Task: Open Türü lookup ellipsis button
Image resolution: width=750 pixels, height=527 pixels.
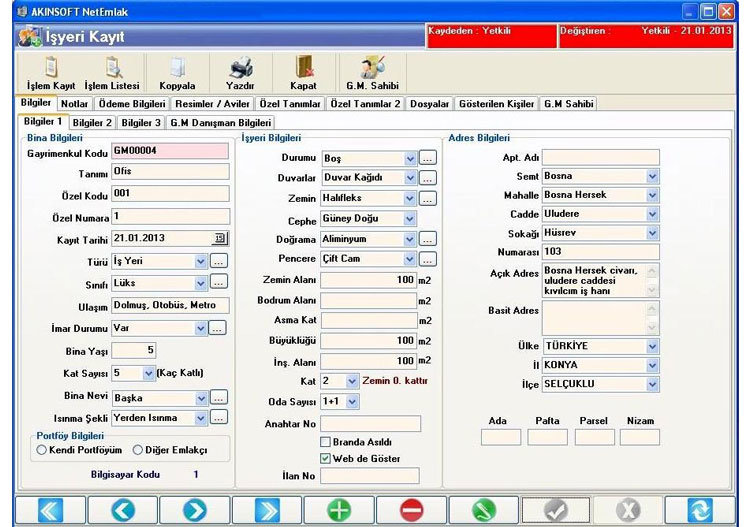Action: pyautogui.click(x=218, y=261)
